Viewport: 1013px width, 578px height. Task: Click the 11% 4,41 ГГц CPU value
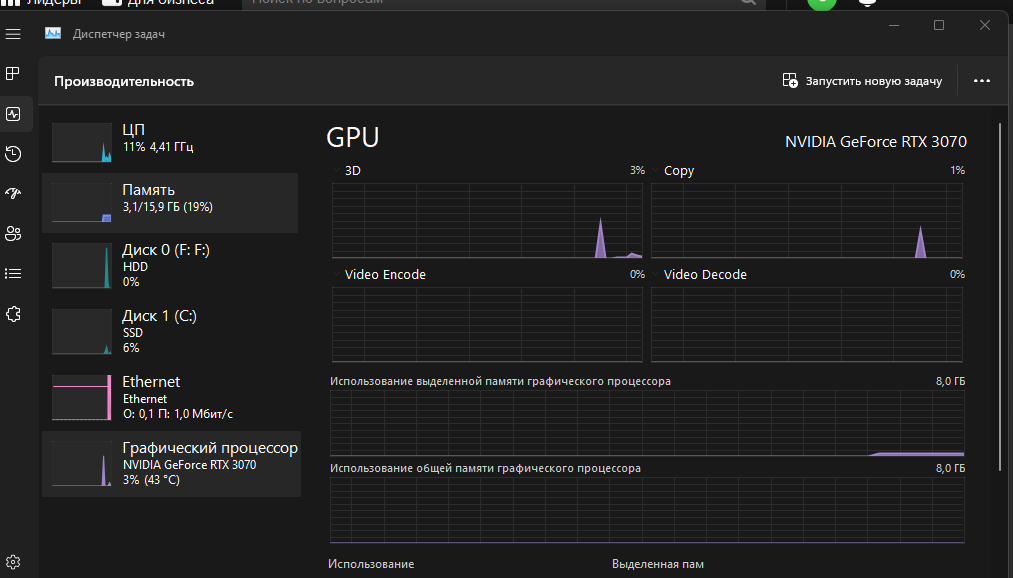(158, 147)
